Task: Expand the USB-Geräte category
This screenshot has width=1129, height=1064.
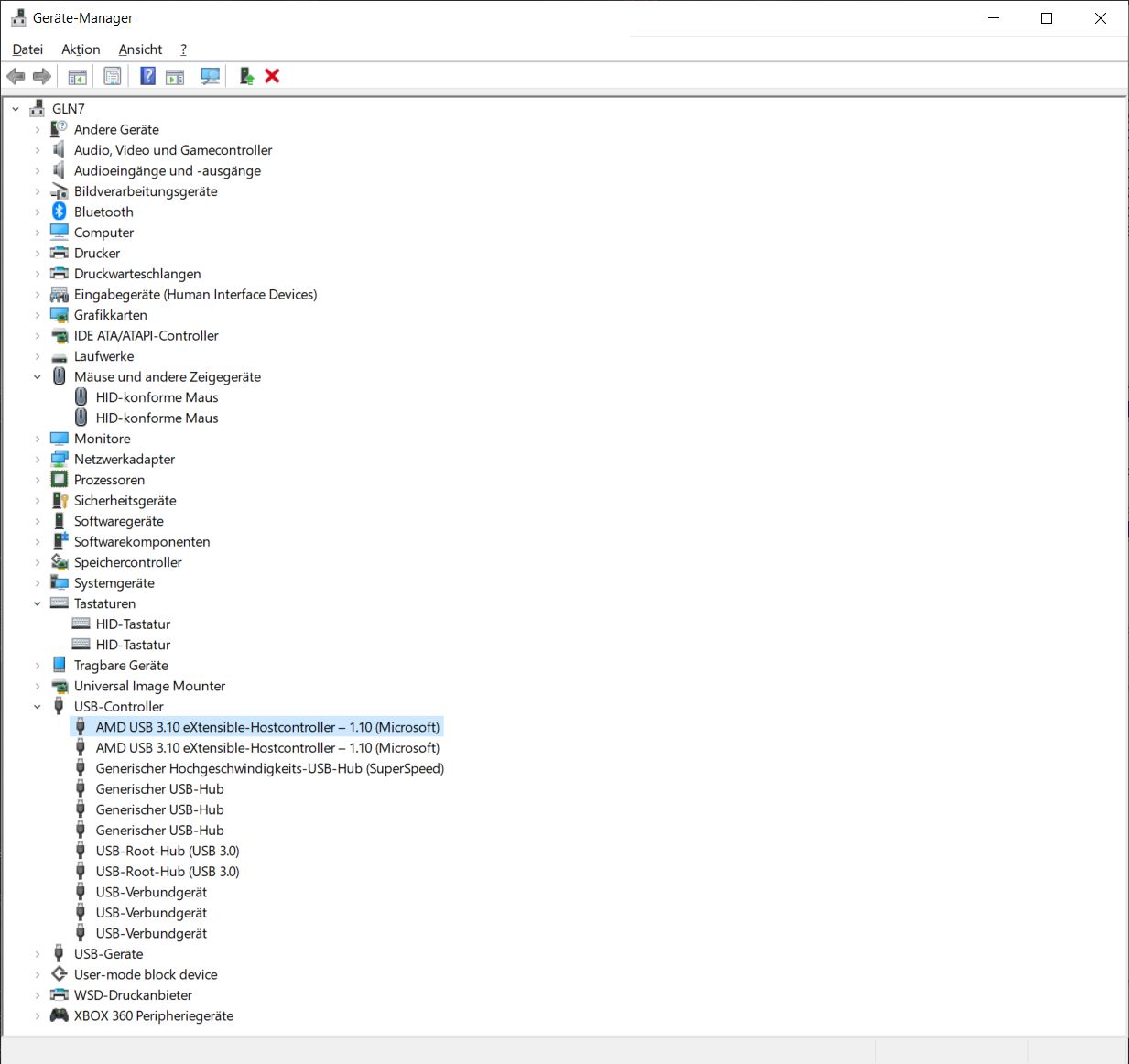Action: pyautogui.click(x=38, y=954)
